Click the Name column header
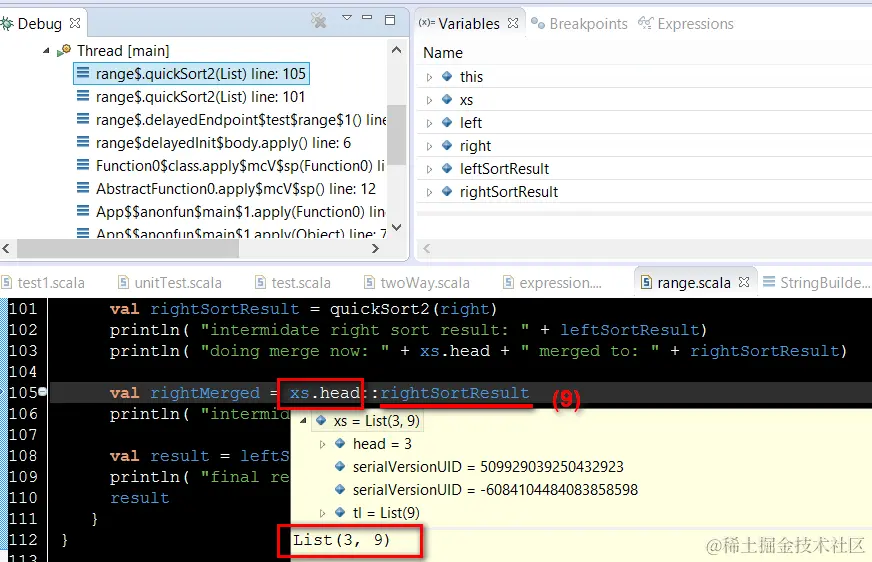 pos(443,53)
